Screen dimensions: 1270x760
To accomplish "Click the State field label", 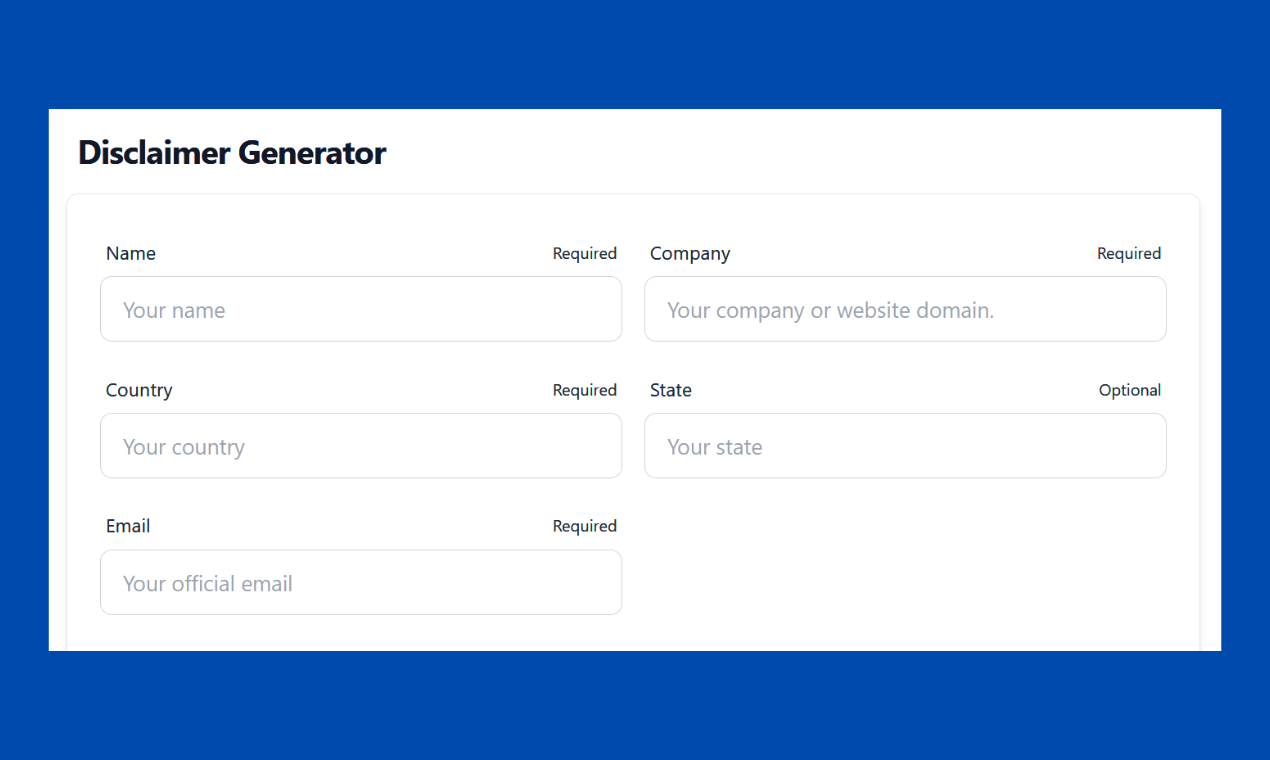I will click(670, 390).
